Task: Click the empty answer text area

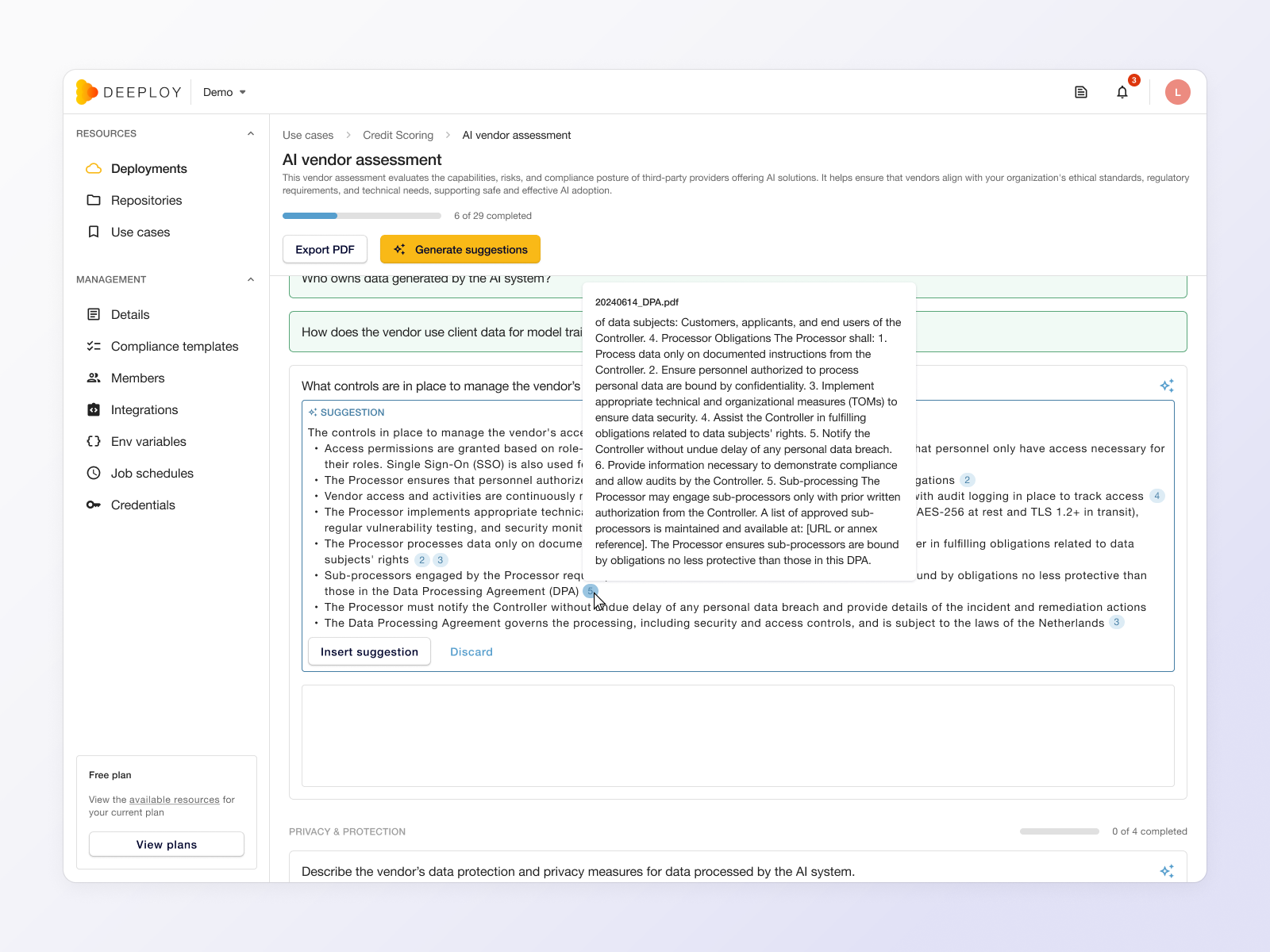Action: (738, 736)
